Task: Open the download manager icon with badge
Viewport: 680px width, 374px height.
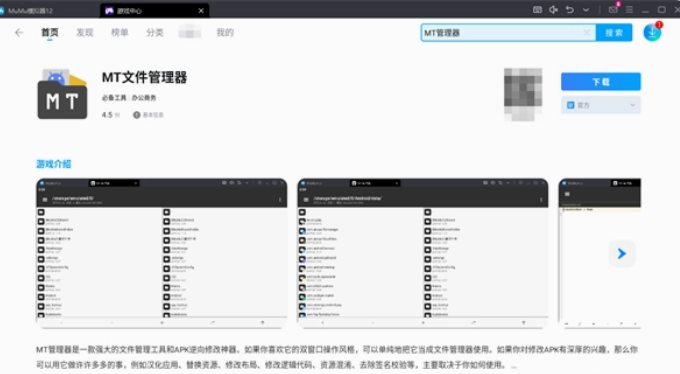Action: (652, 32)
